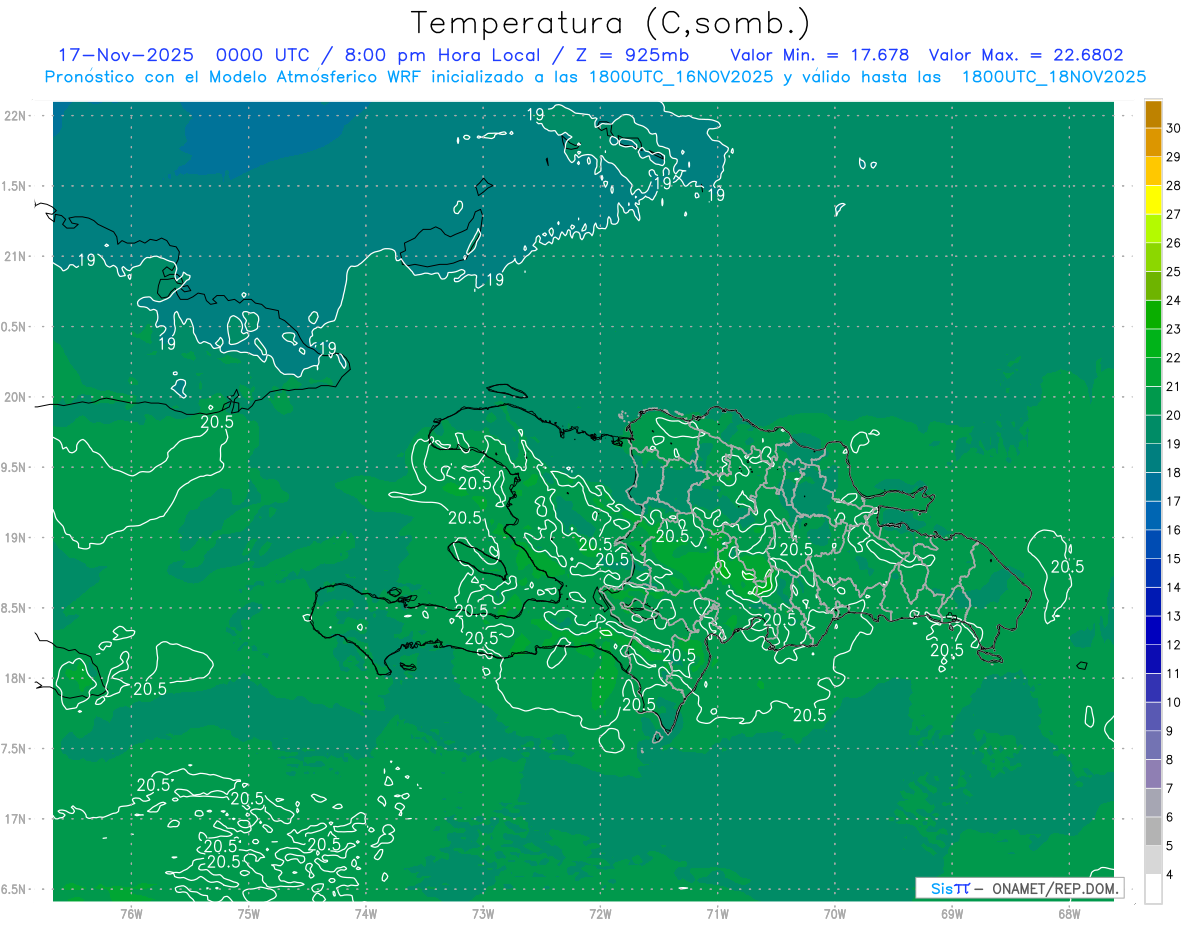Click the "20N" latitude axis label
1200x927 pixels.
(17, 397)
